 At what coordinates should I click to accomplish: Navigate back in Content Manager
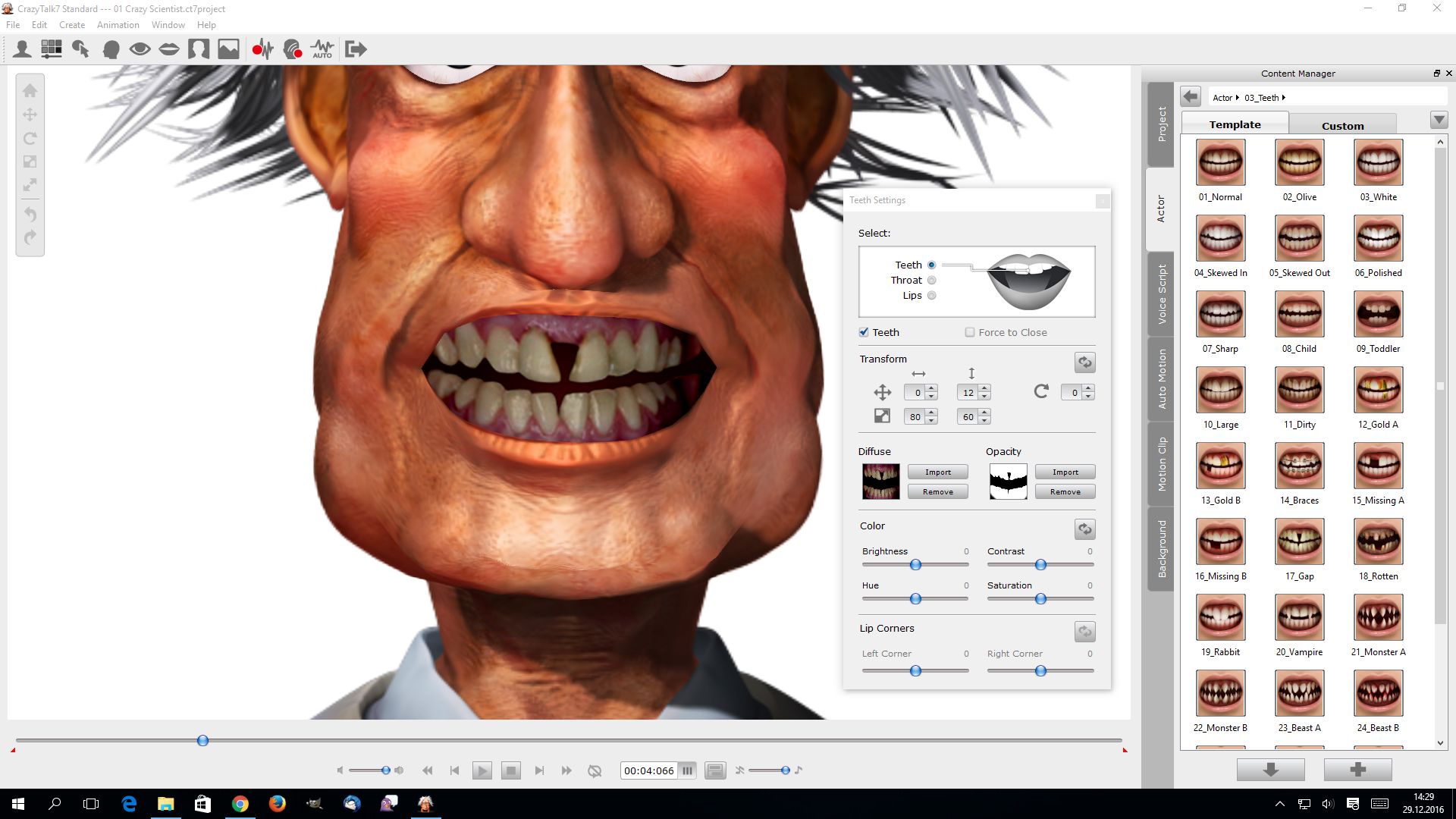click(x=1191, y=97)
